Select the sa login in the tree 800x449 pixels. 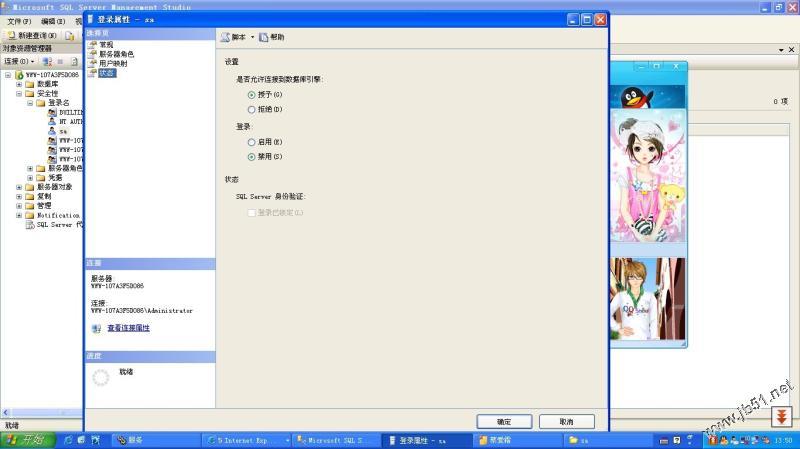[63, 131]
